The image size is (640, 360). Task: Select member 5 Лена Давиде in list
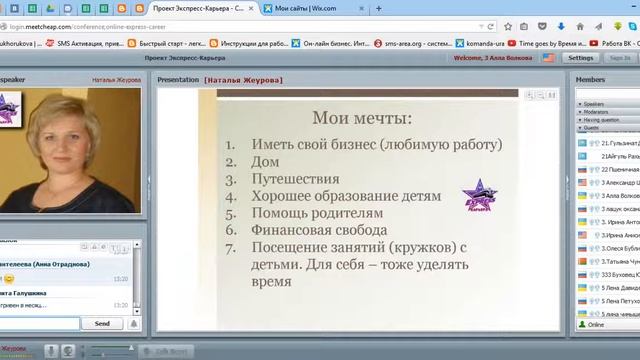tap(608, 288)
